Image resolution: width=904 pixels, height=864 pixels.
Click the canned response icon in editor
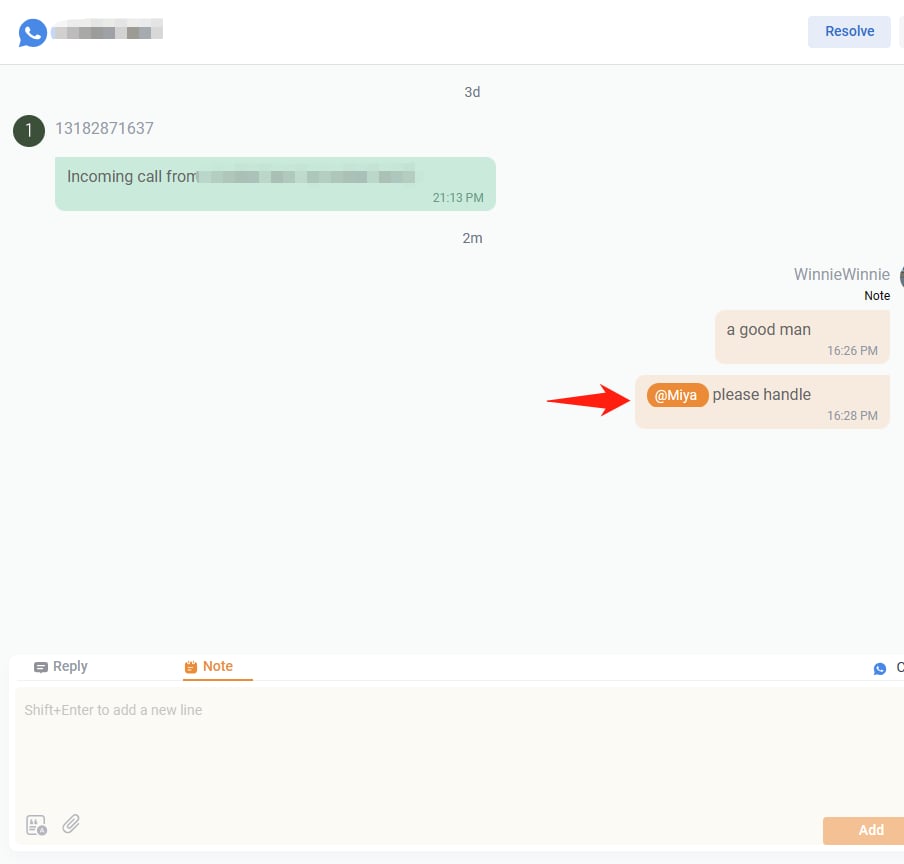36,825
